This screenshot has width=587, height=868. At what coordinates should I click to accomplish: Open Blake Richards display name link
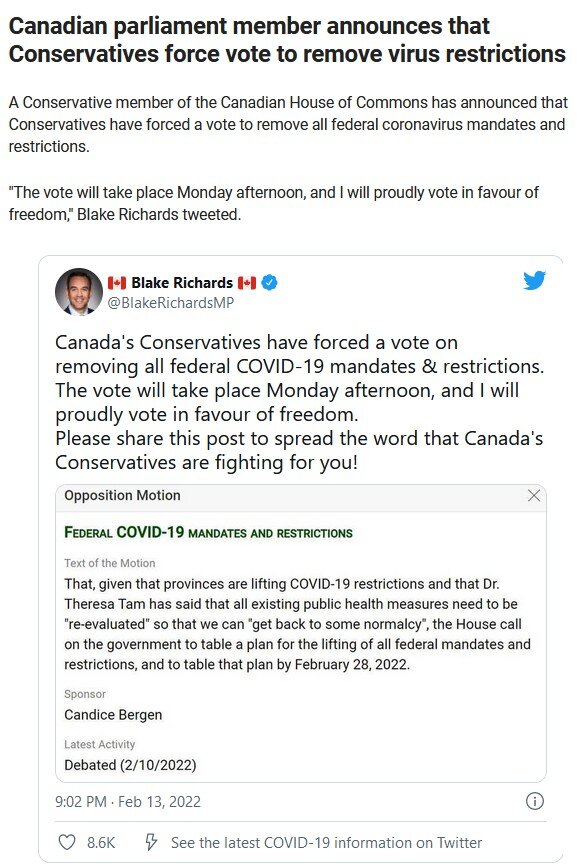coord(182,283)
